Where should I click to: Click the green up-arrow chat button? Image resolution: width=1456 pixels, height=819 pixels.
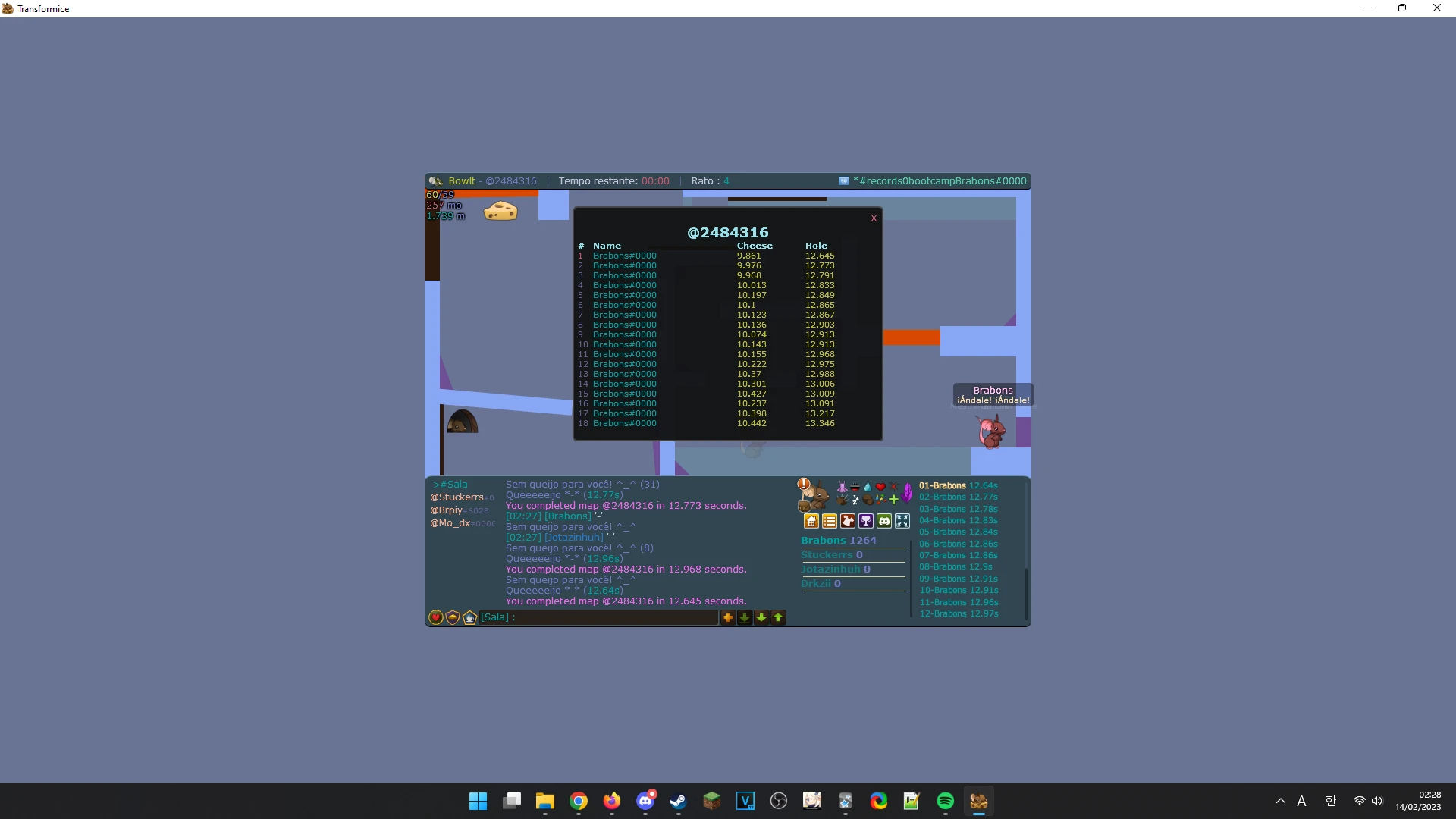pyautogui.click(x=778, y=618)
